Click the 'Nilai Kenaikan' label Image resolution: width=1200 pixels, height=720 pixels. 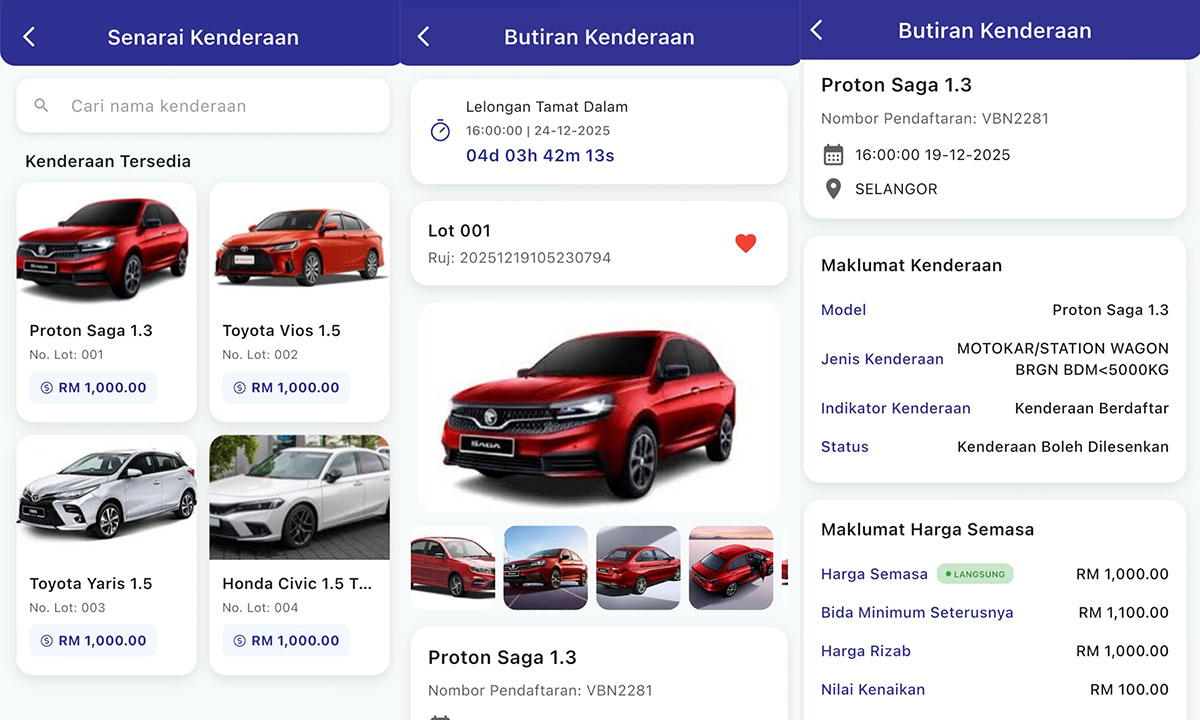[x=873, y=689]
